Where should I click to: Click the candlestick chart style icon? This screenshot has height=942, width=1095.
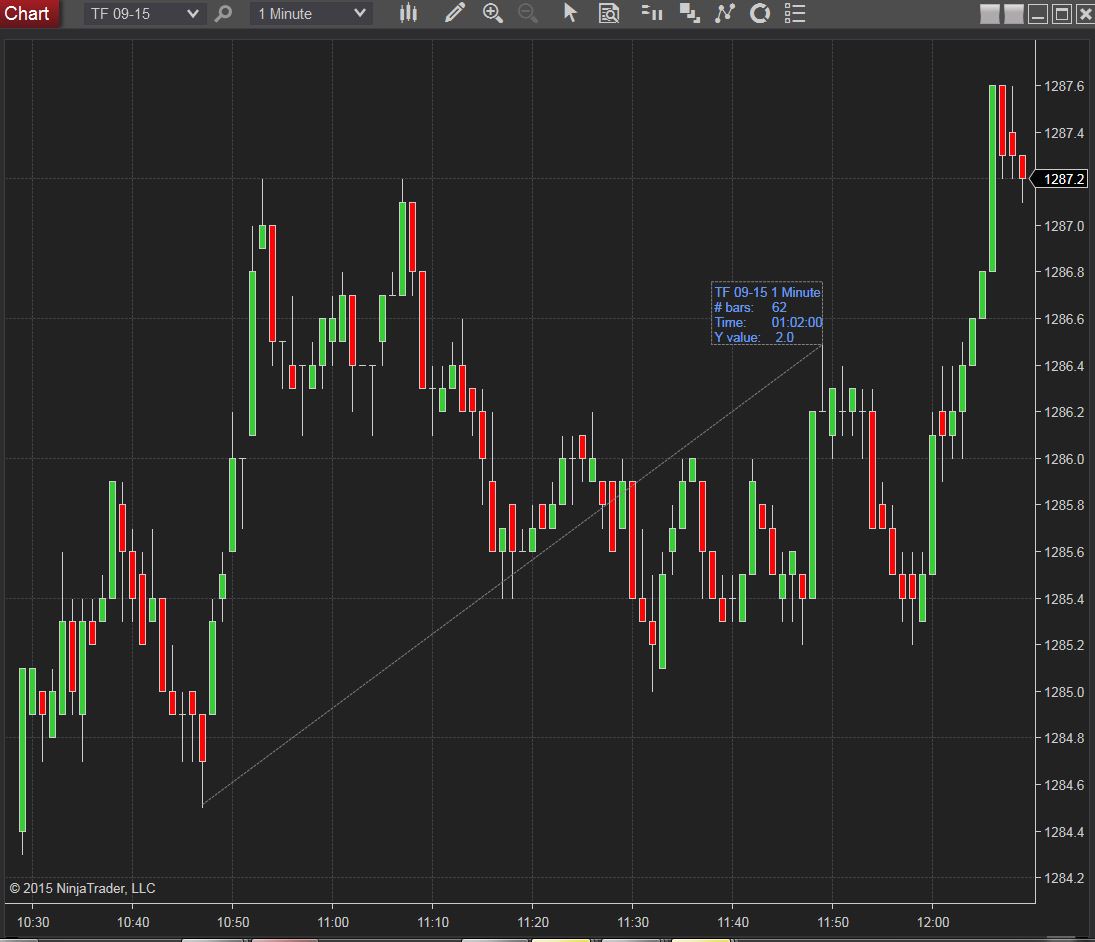[409, 13]
